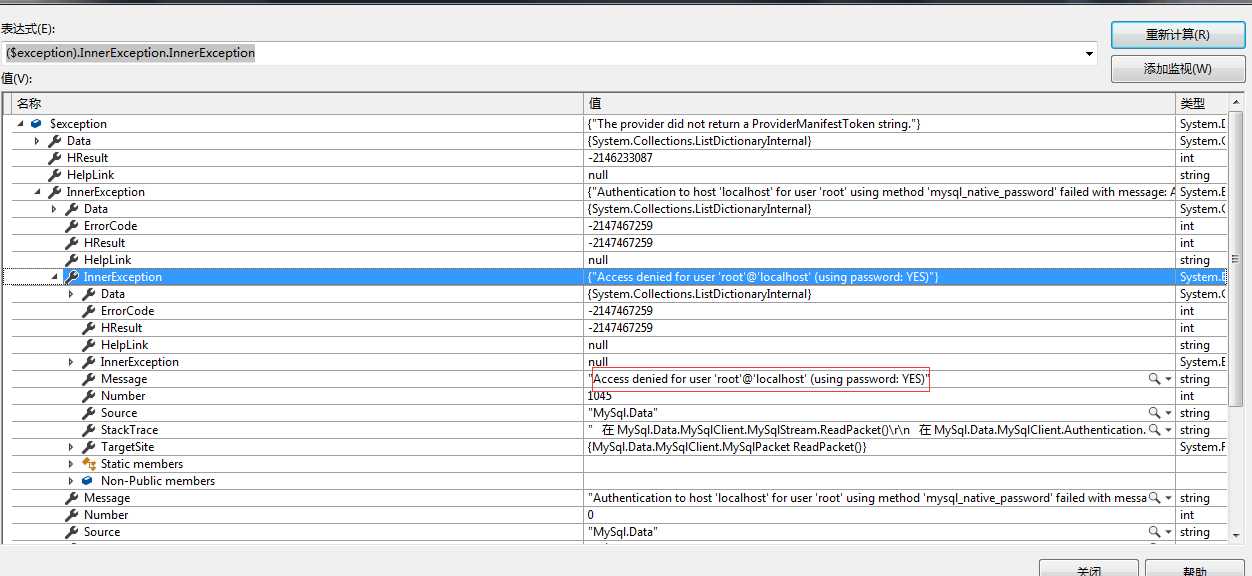Expand the InnerException node with null value
The width and height of the screenshot is (1252, 576).
pos(71,362)
